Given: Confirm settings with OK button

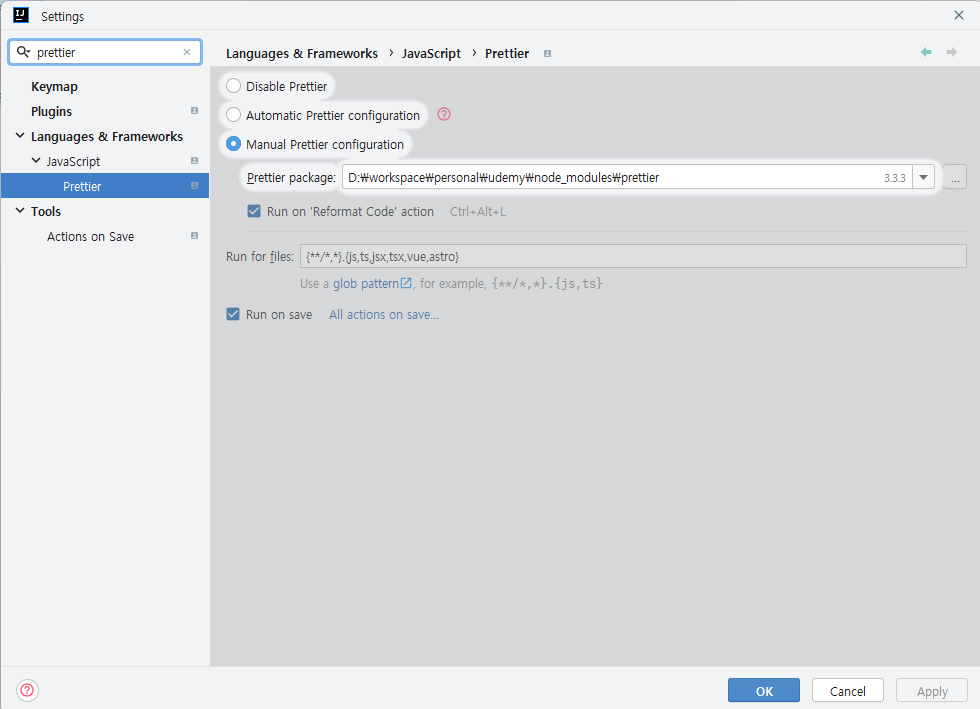Looking at the screenshot, I should pos(764,690).
